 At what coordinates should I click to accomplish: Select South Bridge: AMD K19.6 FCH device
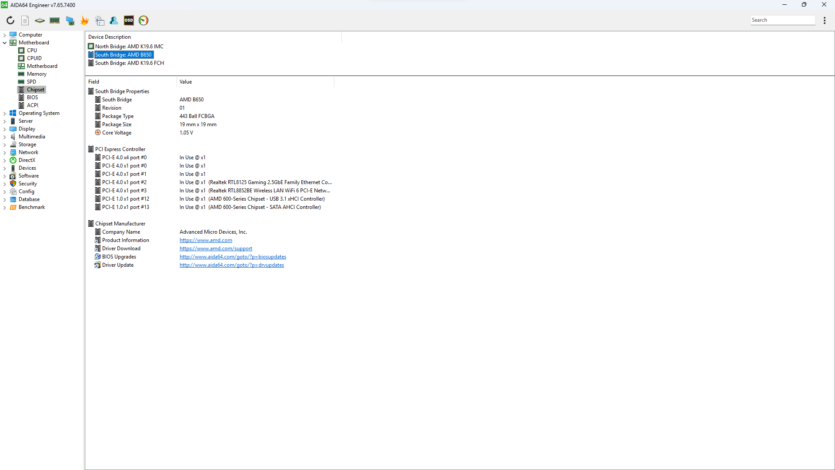129,63
